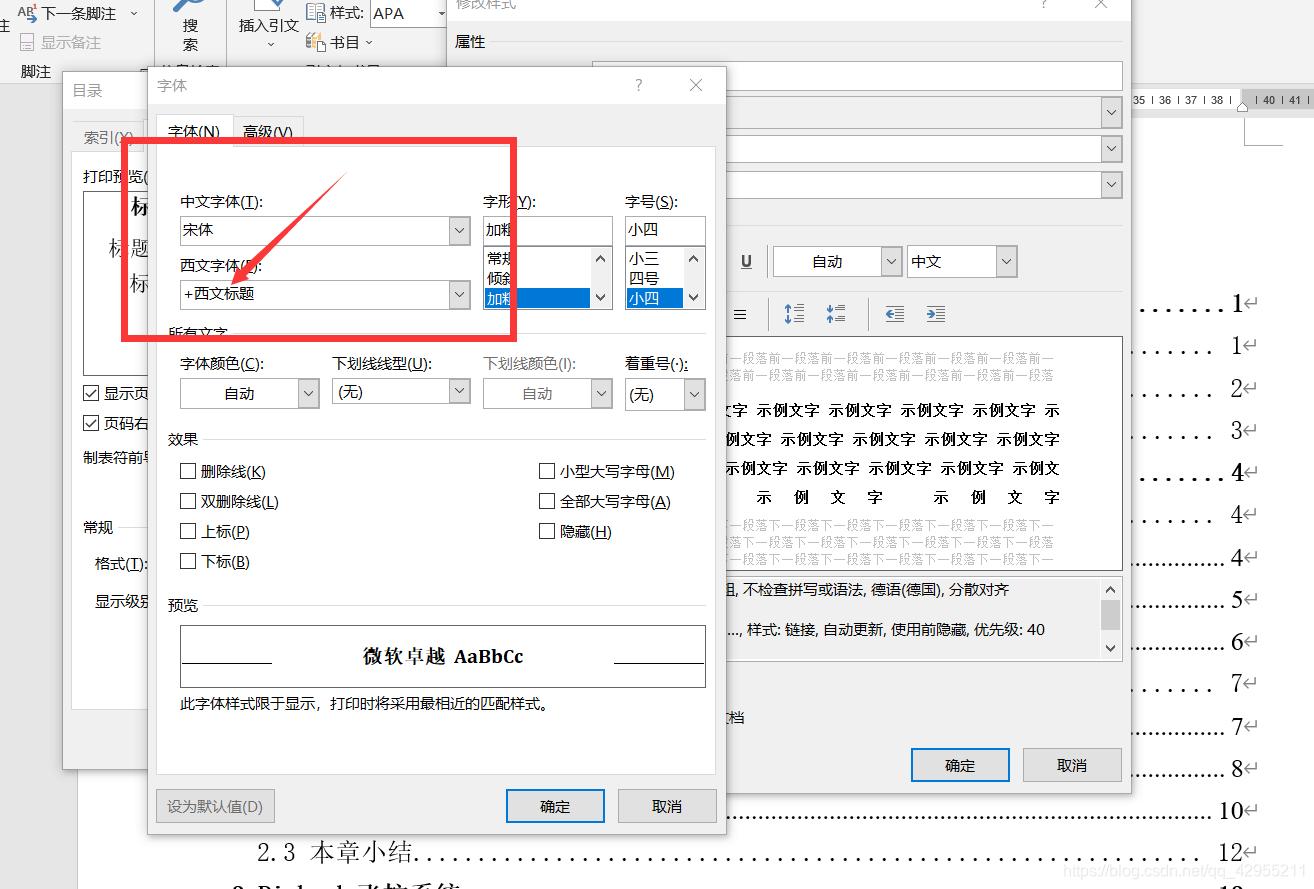The width and height of the screenshot is (1314, 889).
Task: Open the Western font (西文字体) dropdown arrow
Action: point(459,294)
